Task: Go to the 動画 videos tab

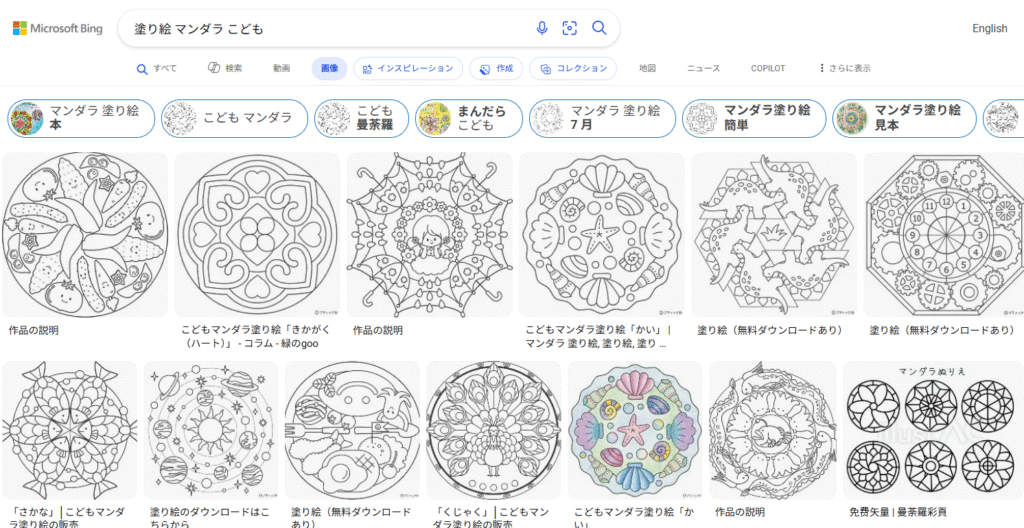Action: 282,68
